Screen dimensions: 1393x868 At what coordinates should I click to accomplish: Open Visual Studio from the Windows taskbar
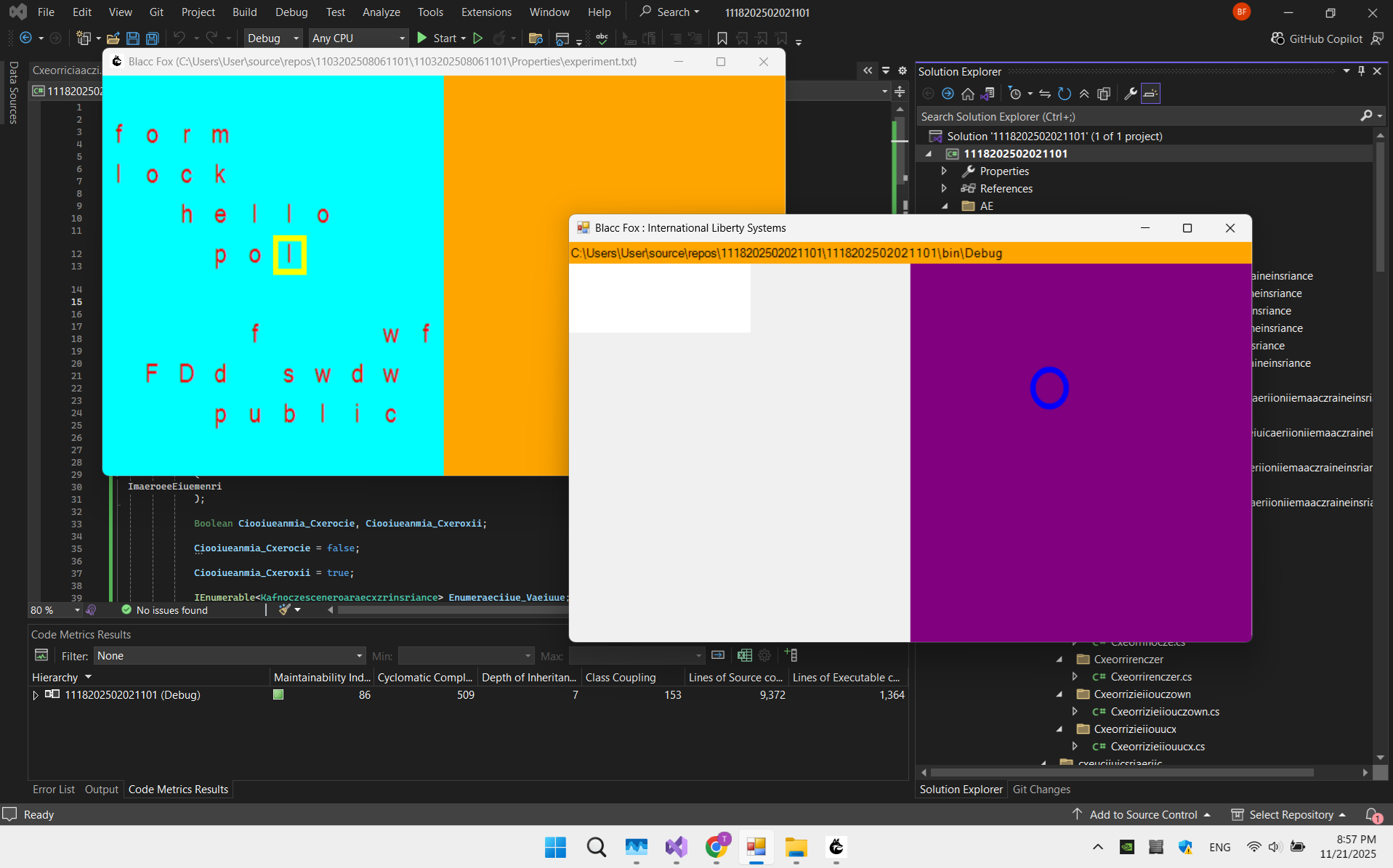[676, 846]
